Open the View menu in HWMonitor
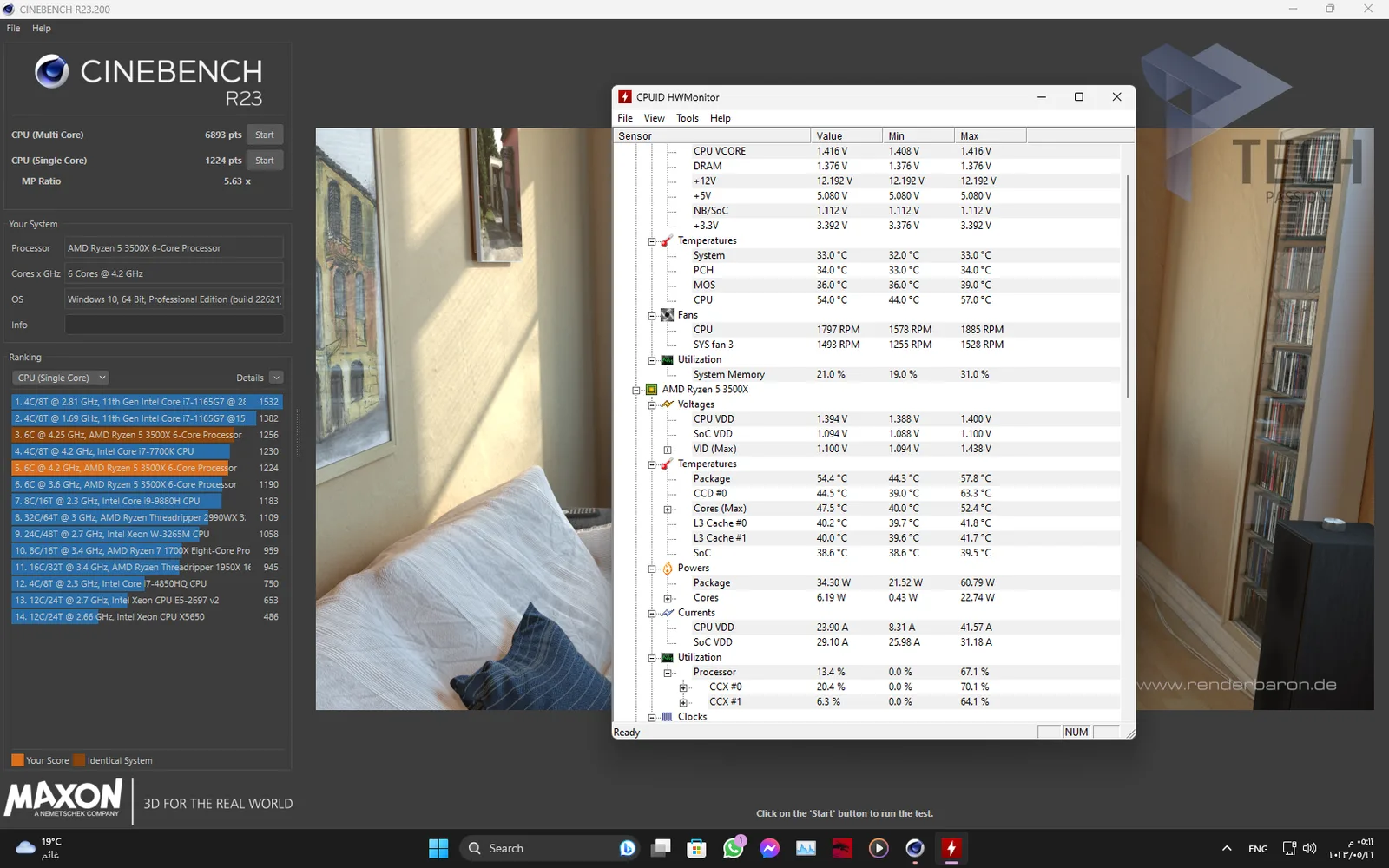The height and width of the screenshot is (868, 1389). (x=654, y=118)
